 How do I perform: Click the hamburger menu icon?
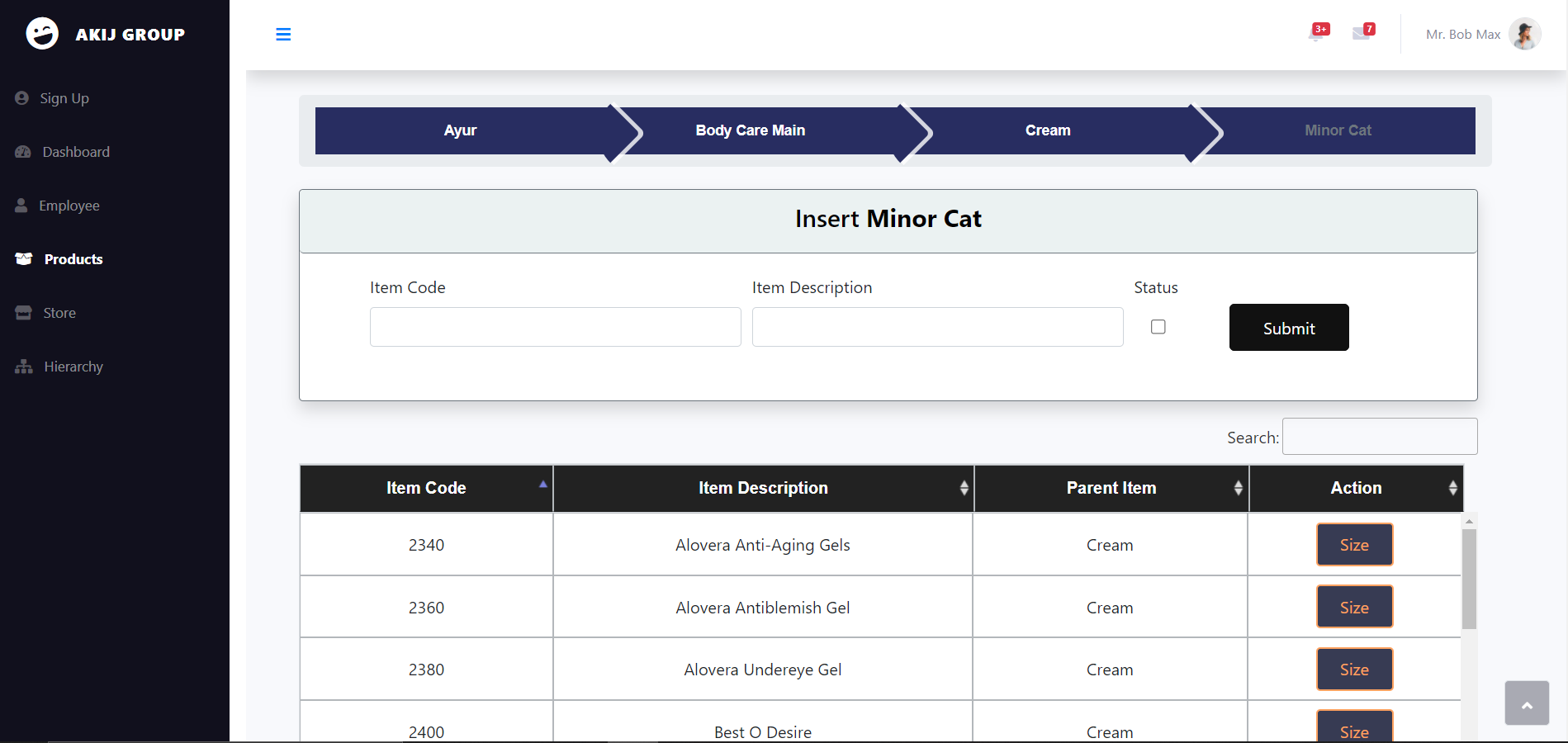[283, 35]
